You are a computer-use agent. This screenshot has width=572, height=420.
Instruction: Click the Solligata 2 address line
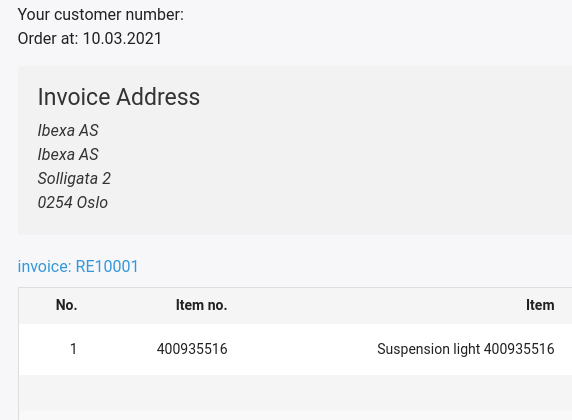(74, 179)
